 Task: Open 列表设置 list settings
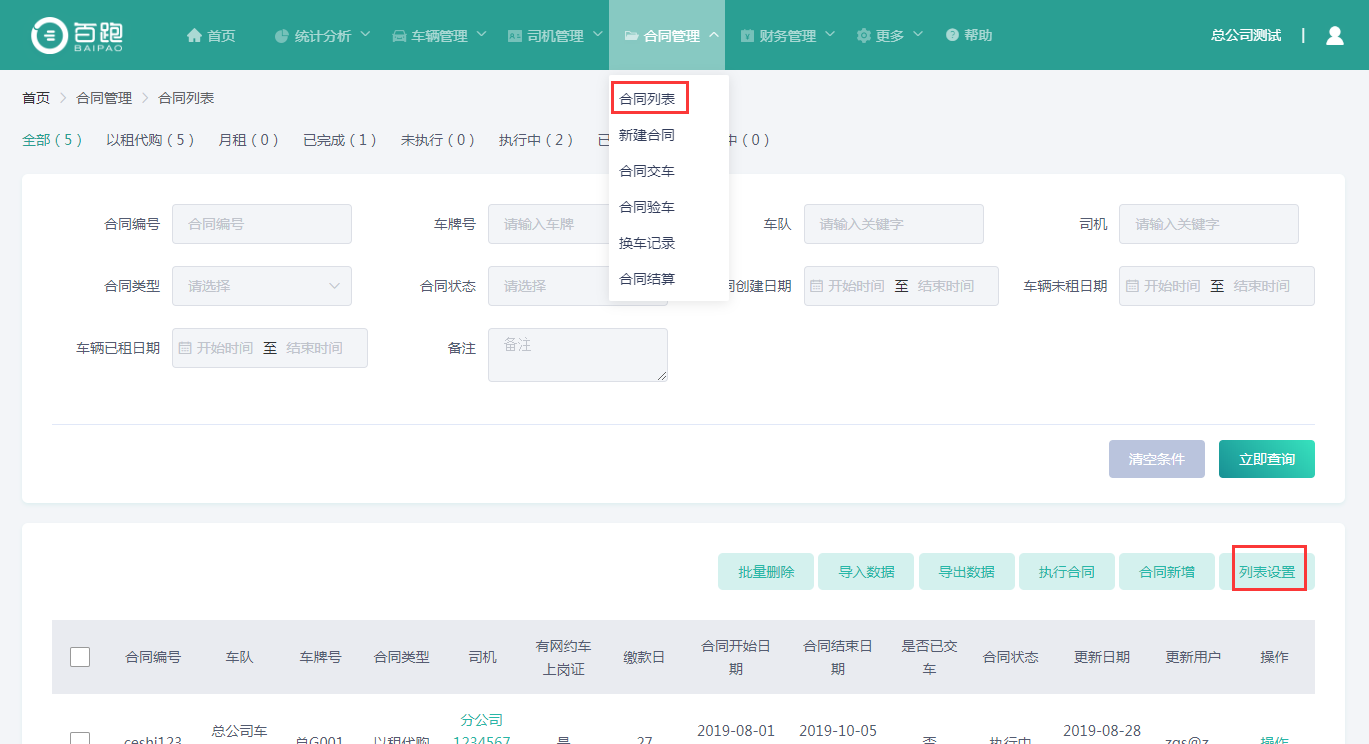tap(1267, 572)
